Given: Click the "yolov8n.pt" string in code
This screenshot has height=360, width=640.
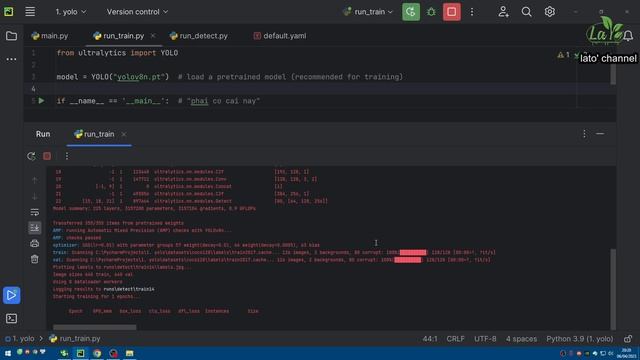Looking at the screenshot, I should (x=139, y=77).
